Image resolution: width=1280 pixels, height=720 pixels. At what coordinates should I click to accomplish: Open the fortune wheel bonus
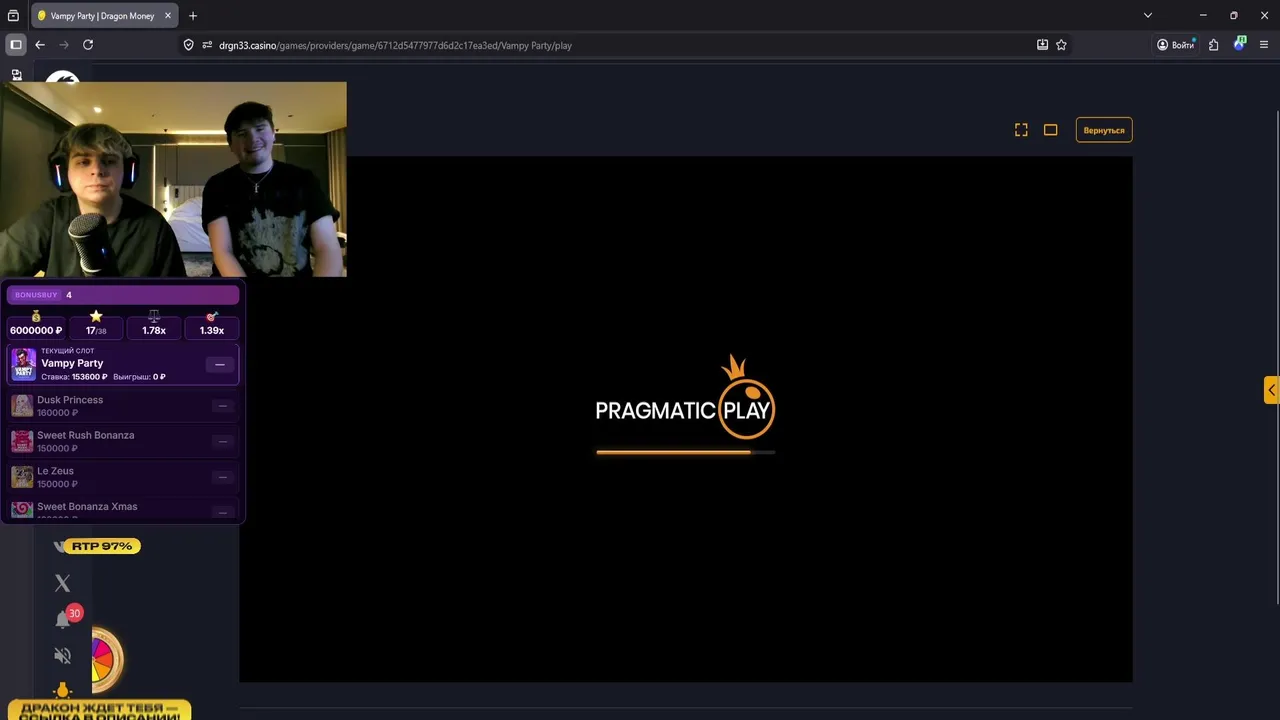(106, 659)
